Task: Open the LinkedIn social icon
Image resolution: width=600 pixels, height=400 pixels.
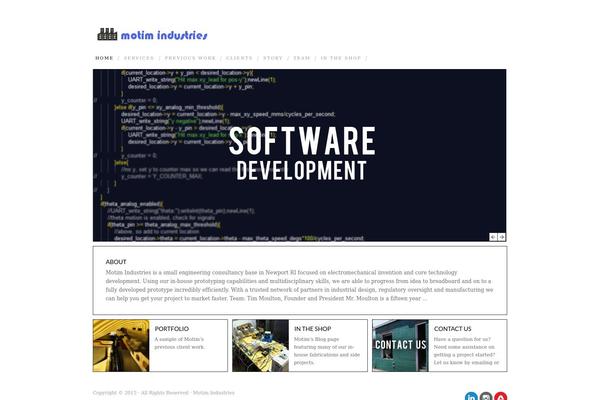Action: [471, 396]
